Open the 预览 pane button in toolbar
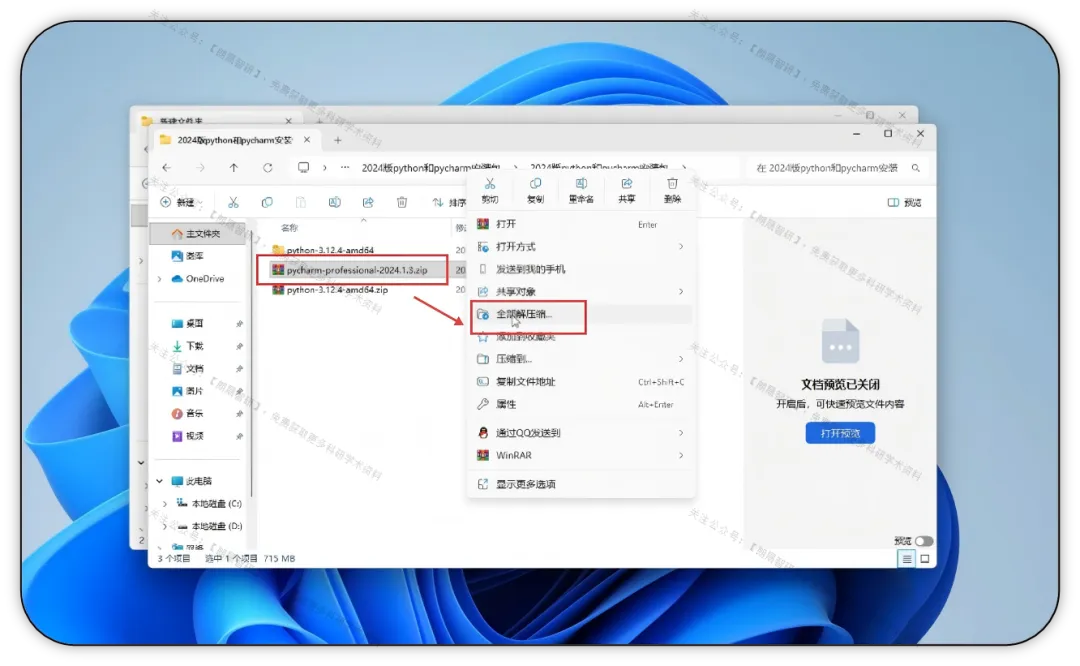 pos(904,202)
